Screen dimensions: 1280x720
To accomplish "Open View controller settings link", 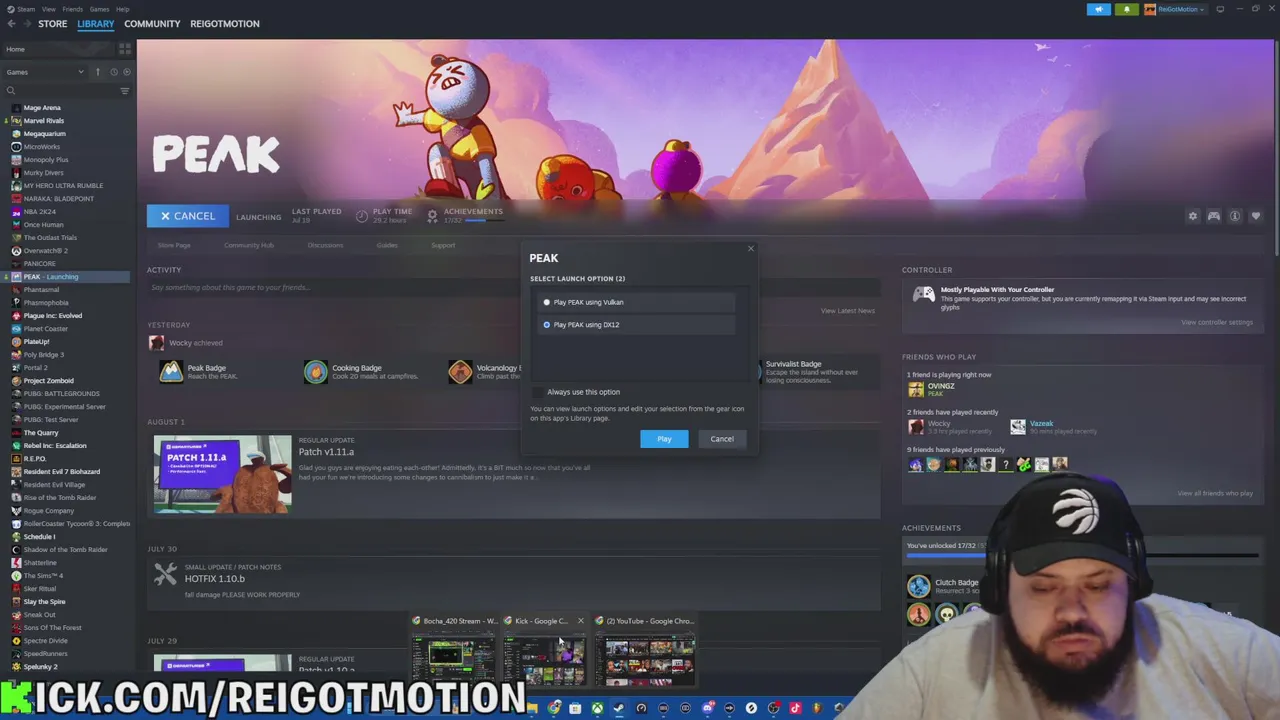I will point(1216,322).
